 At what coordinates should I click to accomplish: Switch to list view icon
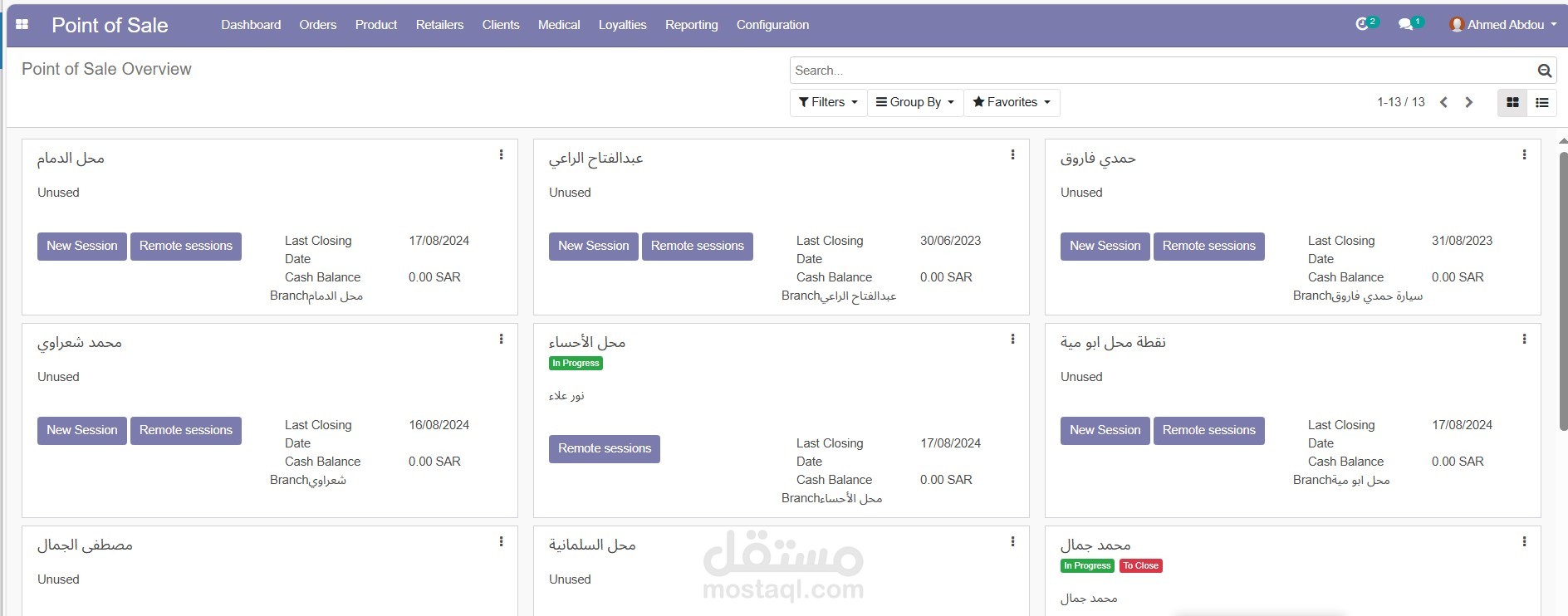coord(1542,102)
